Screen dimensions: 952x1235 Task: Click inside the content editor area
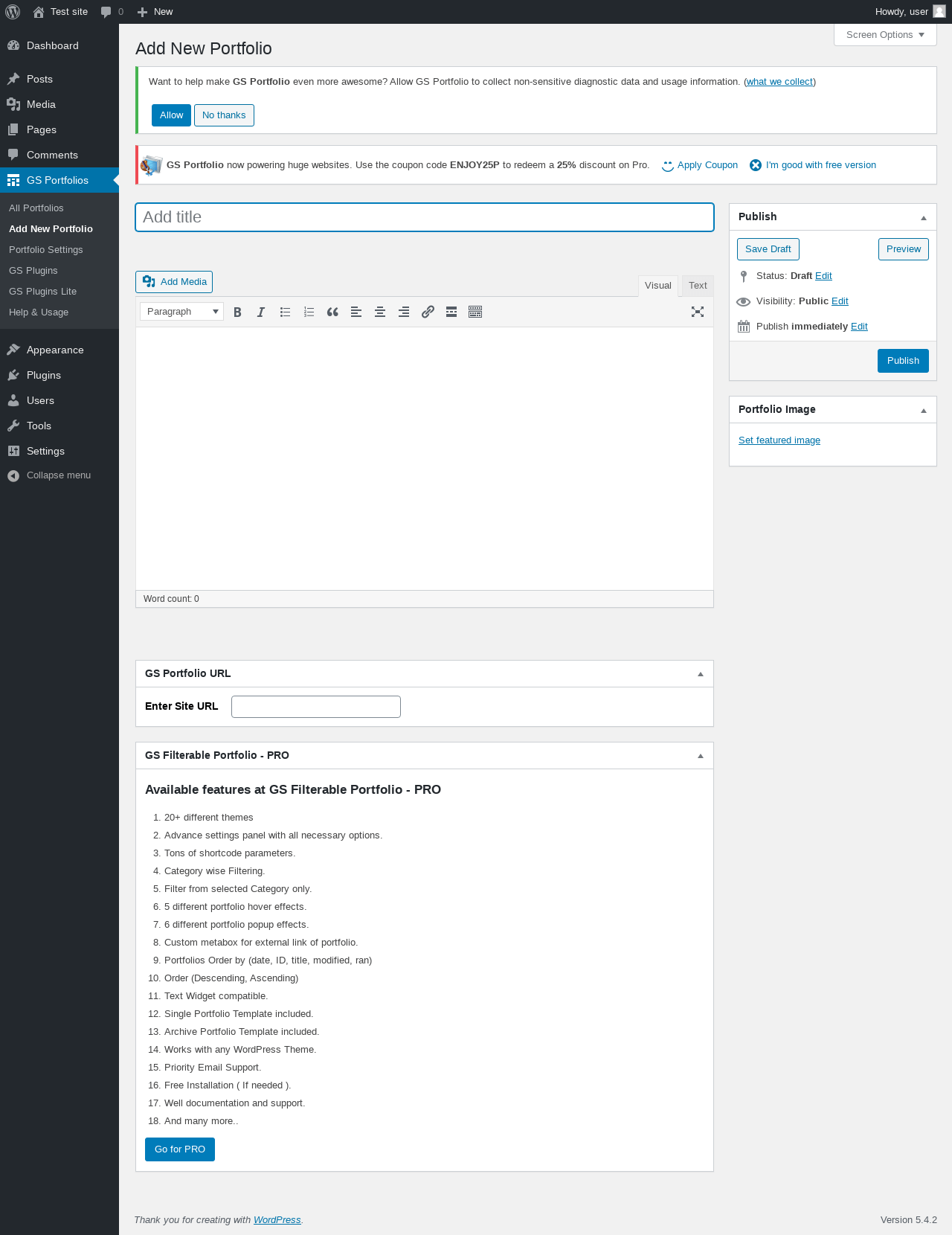[425, 458]
